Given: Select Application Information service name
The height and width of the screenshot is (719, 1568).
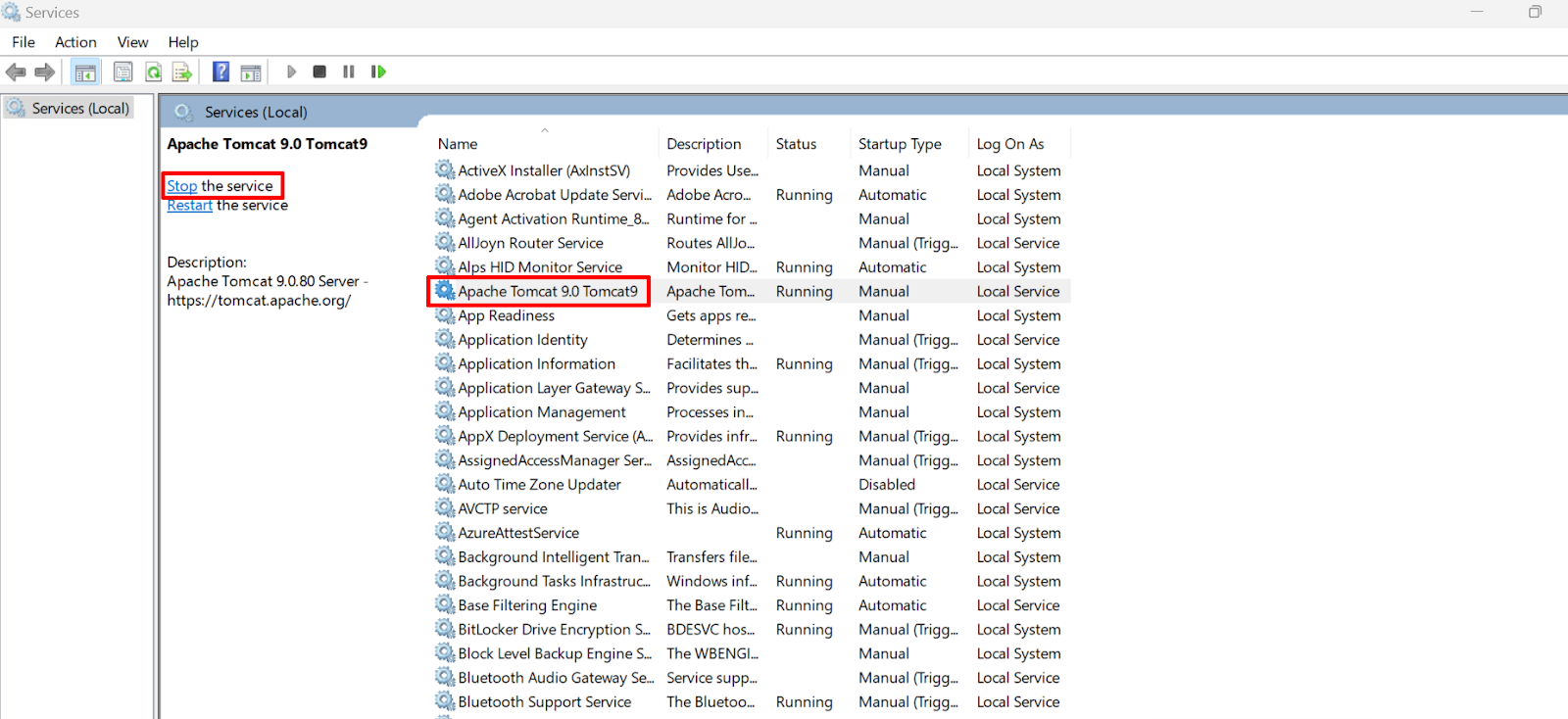Looking at the screenshot, I should point(537,363).
